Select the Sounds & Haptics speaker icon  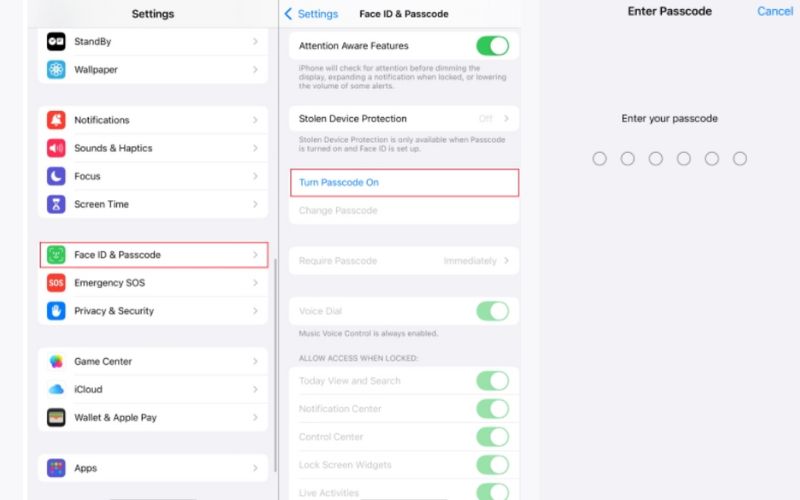tap(56, 148)
